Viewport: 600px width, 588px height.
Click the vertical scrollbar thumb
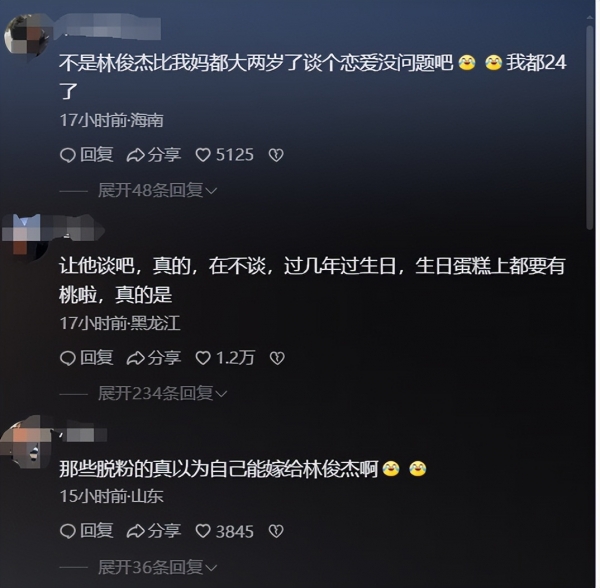click(x=590, y=126)
